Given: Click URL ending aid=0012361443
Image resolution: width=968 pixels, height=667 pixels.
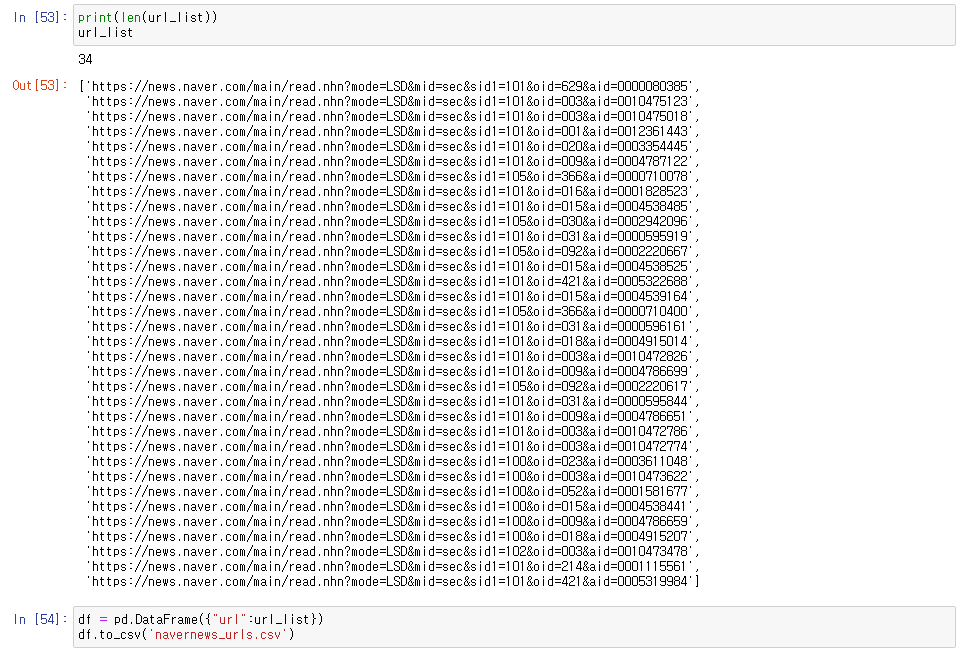Looking at the screenshot, I should pos(390,132).
